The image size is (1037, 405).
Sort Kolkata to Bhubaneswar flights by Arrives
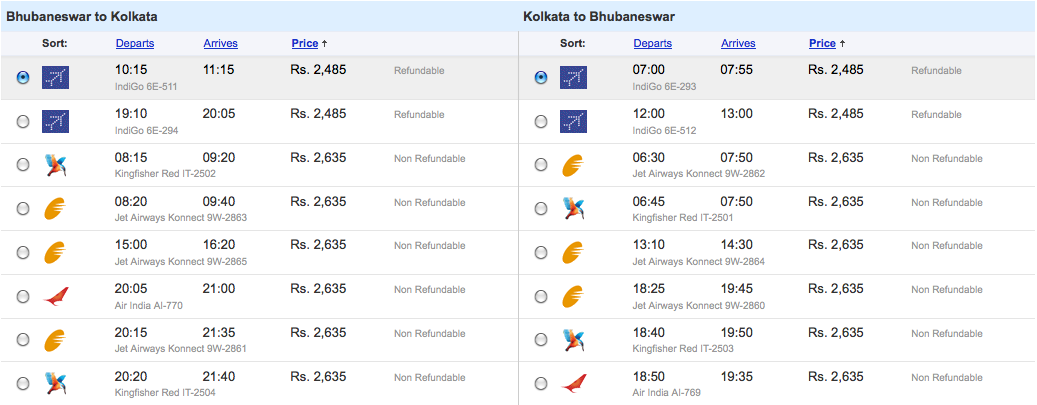click(738, 44)
